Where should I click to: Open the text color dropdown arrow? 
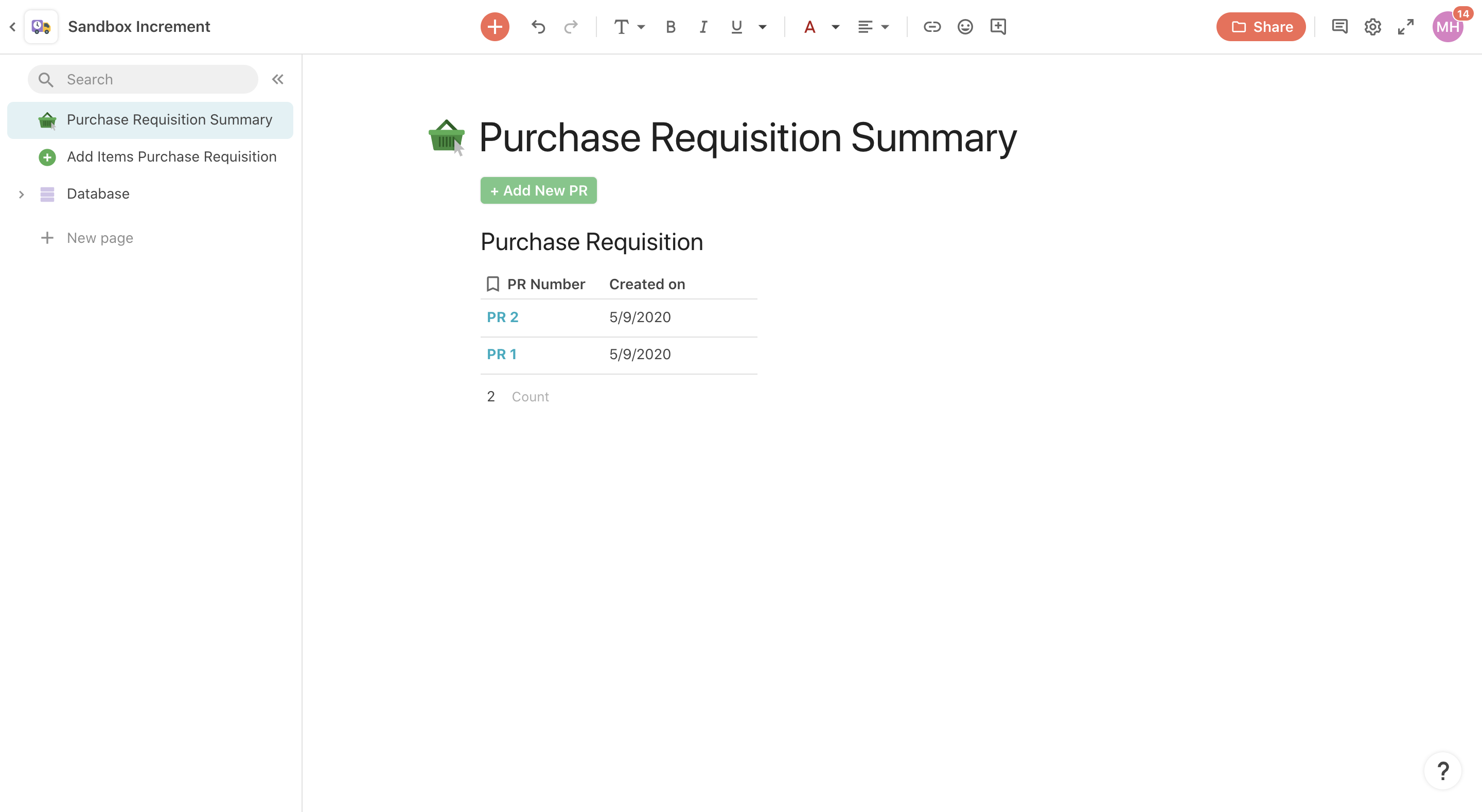(x=835, y=26)
